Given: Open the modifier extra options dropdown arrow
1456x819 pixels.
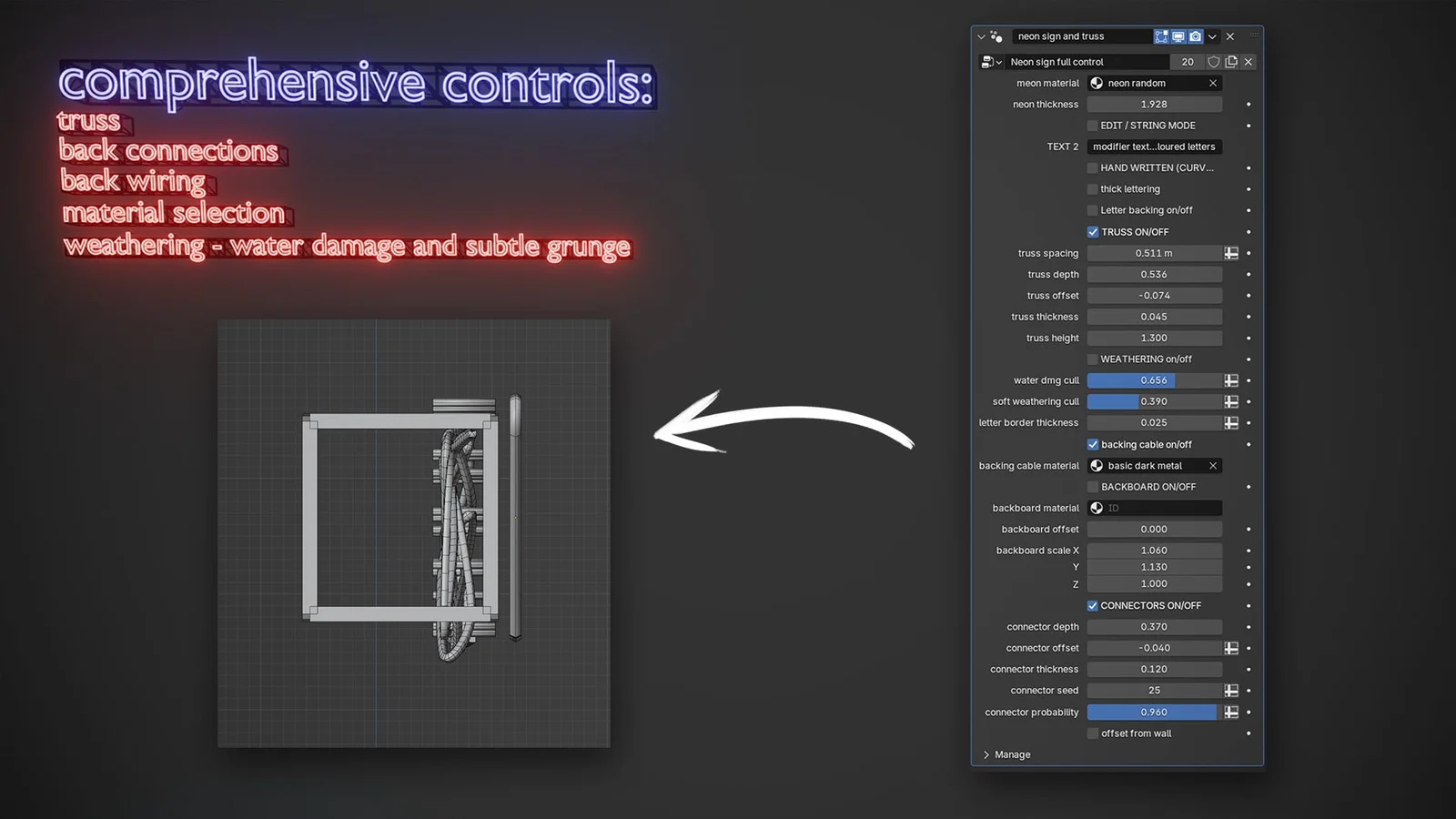Looking at the screenshot, I should click(x=1212, y=36).
